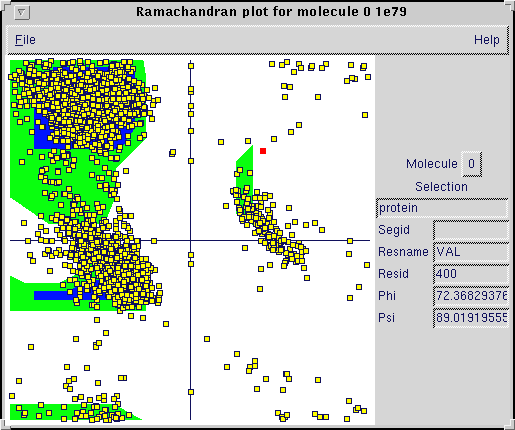The width and height of the screenshot is (515, 430).
Task: Open the window menu triangle button
Action: (x=22, y=13)
